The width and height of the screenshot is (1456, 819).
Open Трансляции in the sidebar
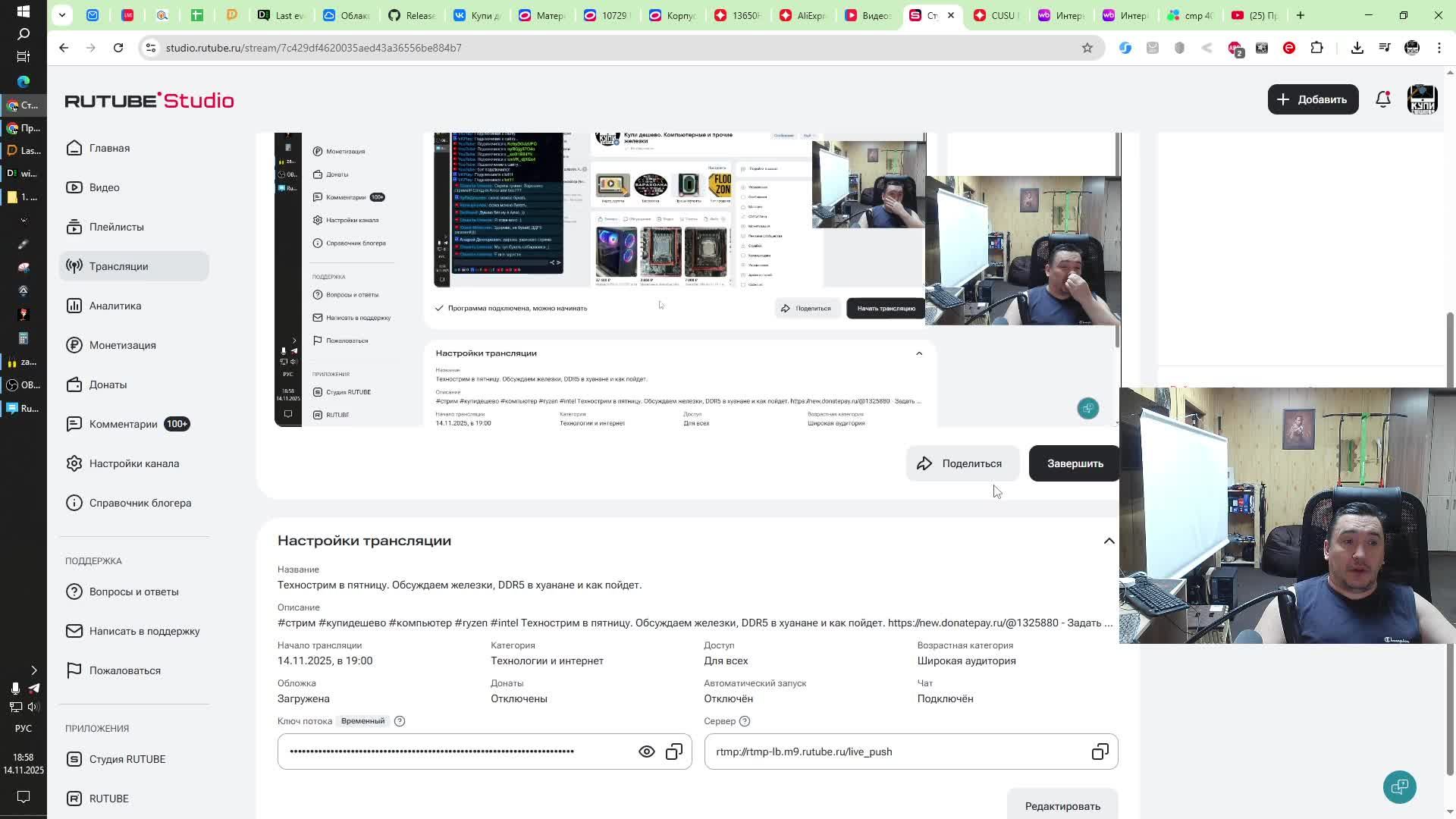[119, 266]
